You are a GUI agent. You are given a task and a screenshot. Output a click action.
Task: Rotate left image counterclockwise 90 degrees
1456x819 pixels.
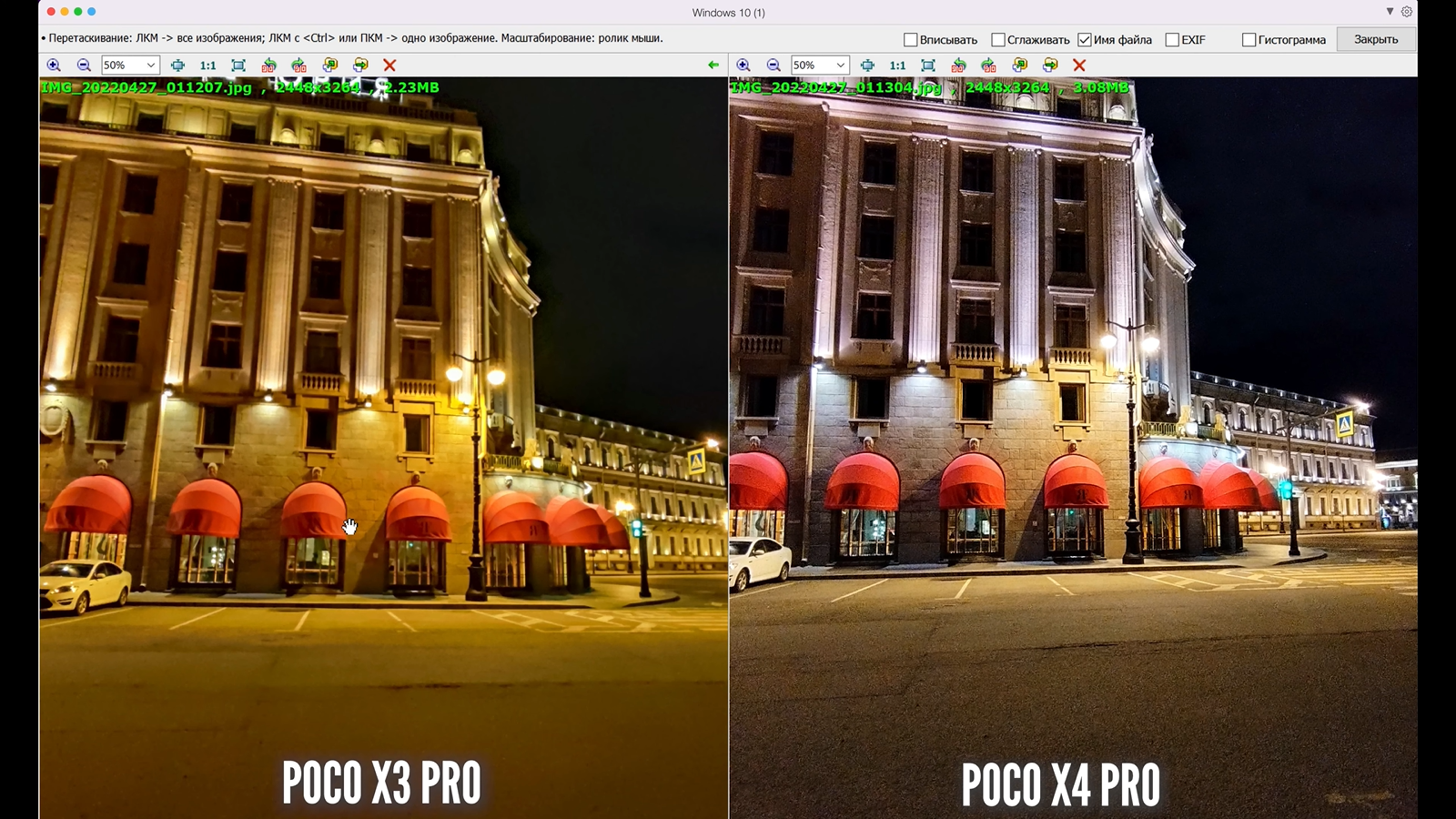tap(268, 66)
